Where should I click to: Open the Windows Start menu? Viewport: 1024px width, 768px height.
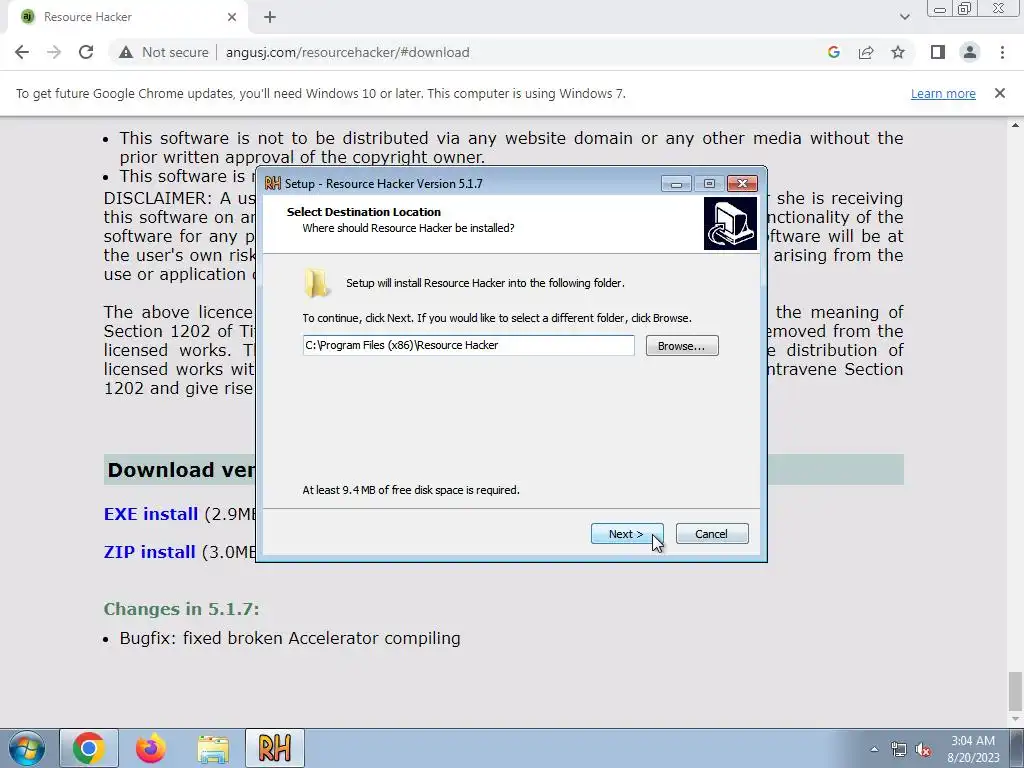tap(27, 748)
